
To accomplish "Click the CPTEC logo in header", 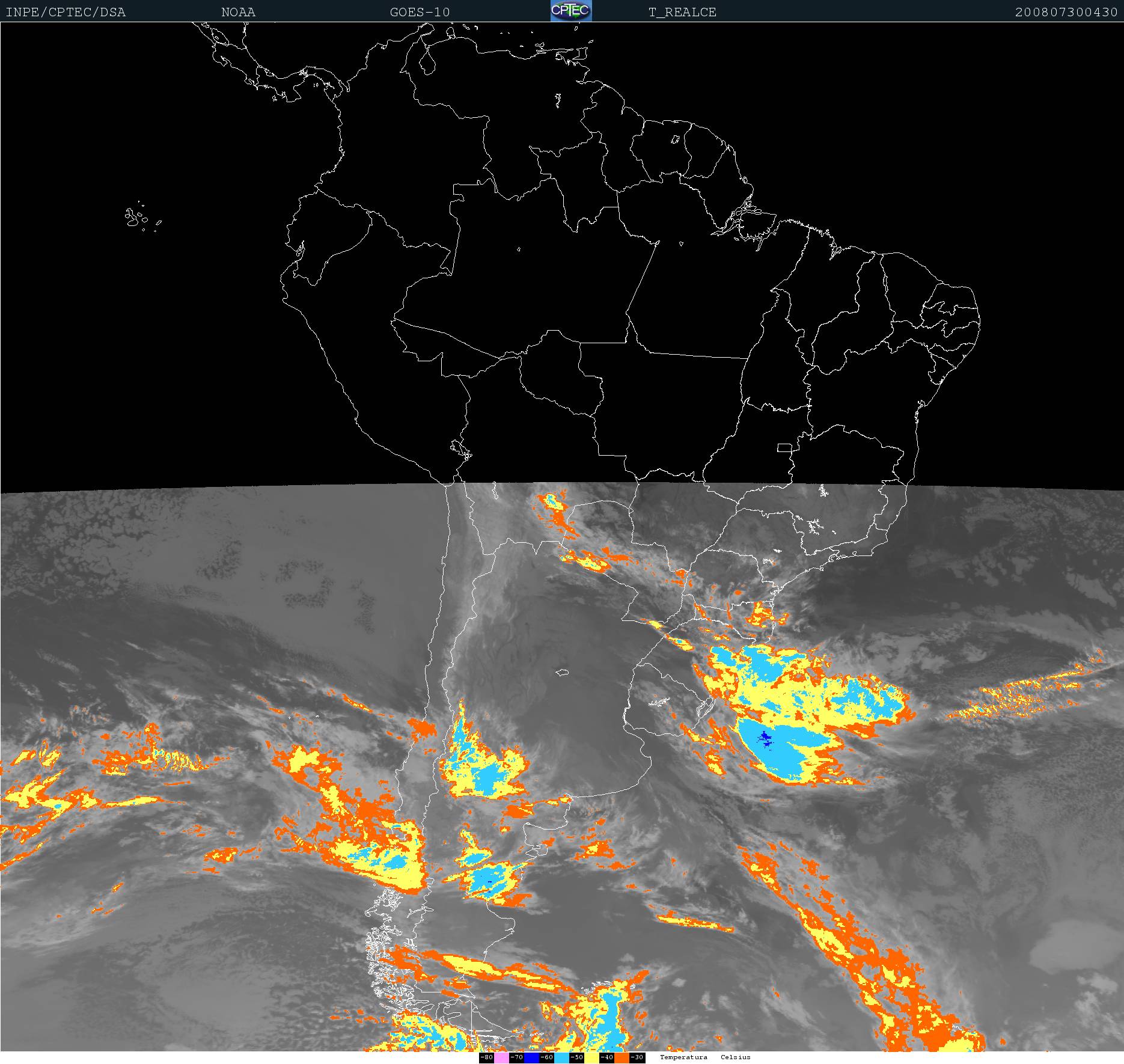I will [x=571, y=11].
